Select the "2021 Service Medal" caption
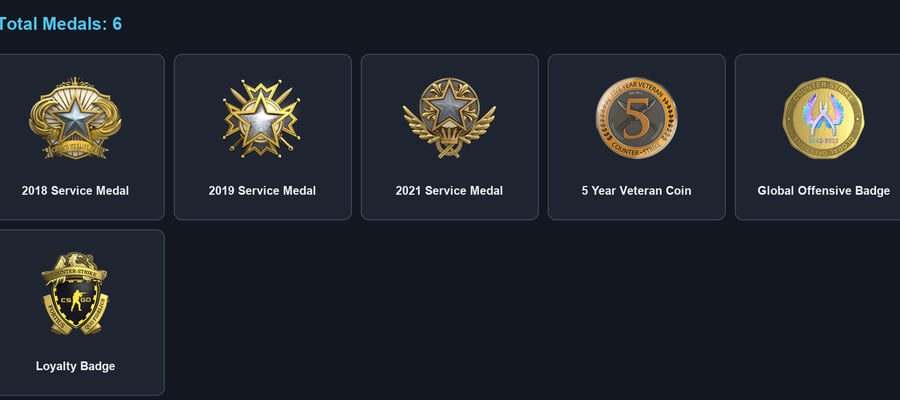This screenshot has height=400, width=900. [x=449, y=191]
